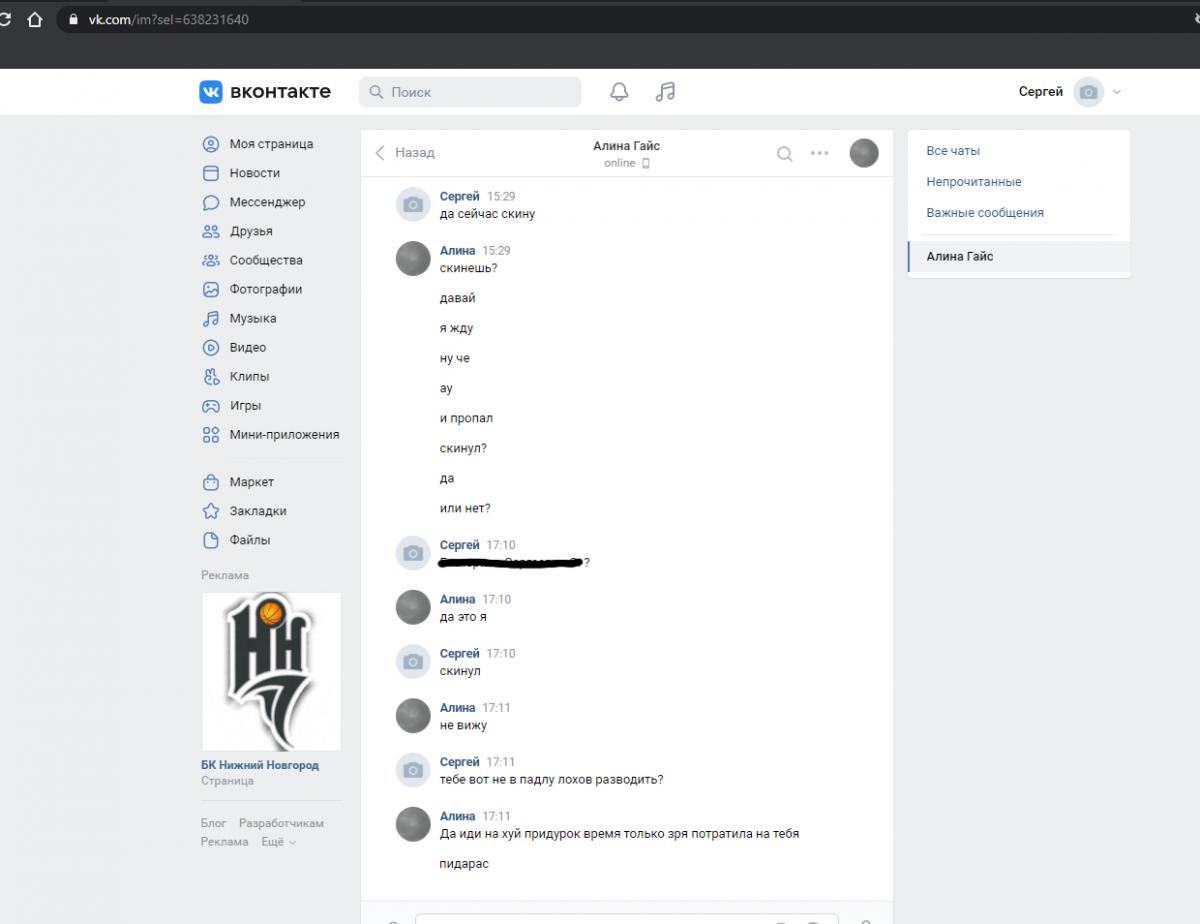Click the search icon in chat header
This screenshot has width=1200, height=924.
[785, 153]
